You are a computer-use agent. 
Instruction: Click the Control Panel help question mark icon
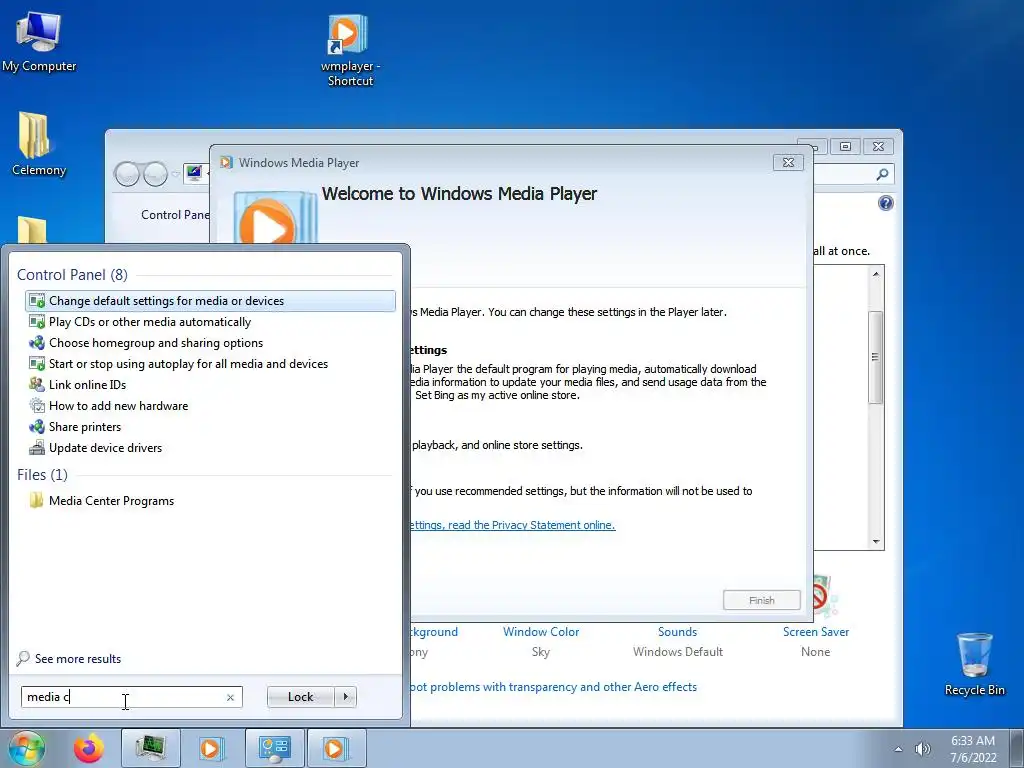pyautogui.click(x=886, y=203)
